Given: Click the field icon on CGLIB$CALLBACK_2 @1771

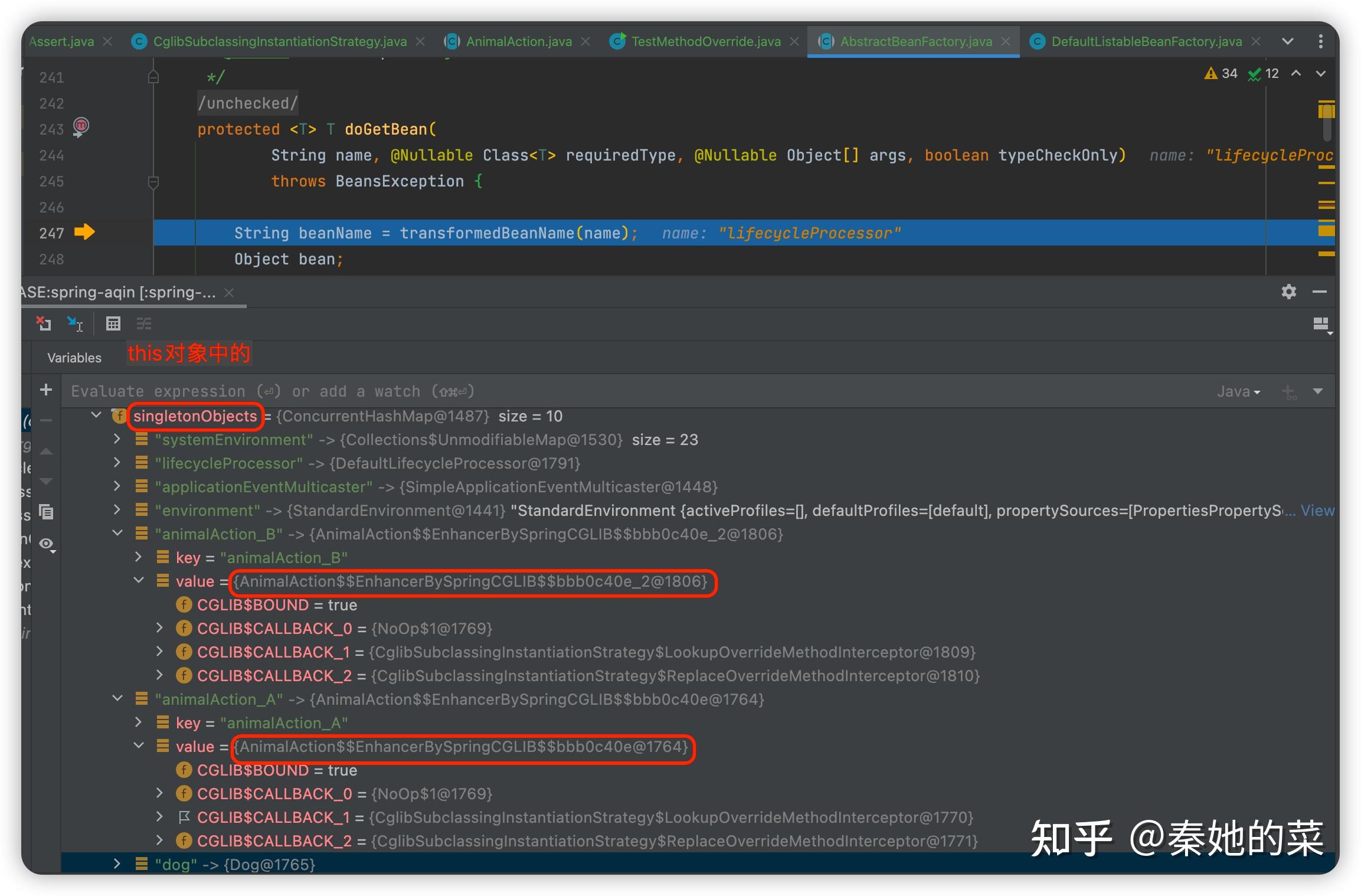Looking at the screenshot, I should [184, 841].
